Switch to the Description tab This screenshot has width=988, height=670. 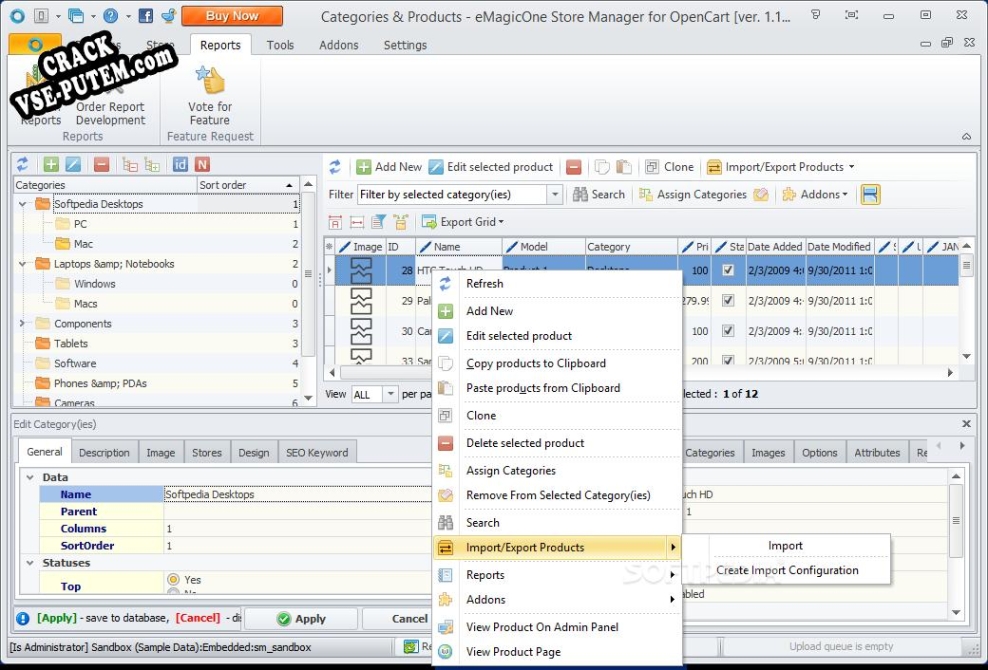click(x=104, y=453)
